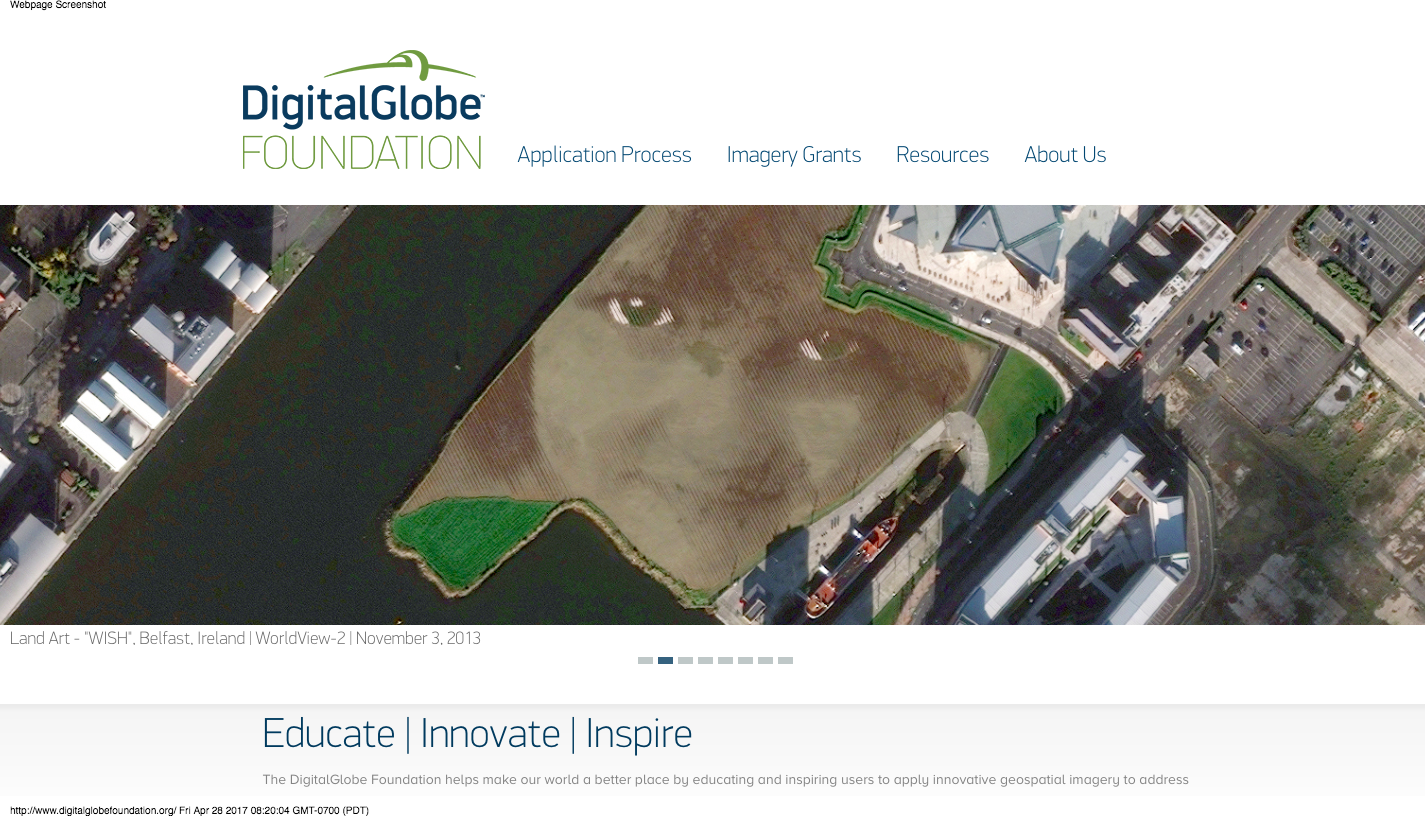Select the sixth slideshow indicator dot
Image resolution: width=1425 pixels, height=816 pixels.
(x=746, y=660)
